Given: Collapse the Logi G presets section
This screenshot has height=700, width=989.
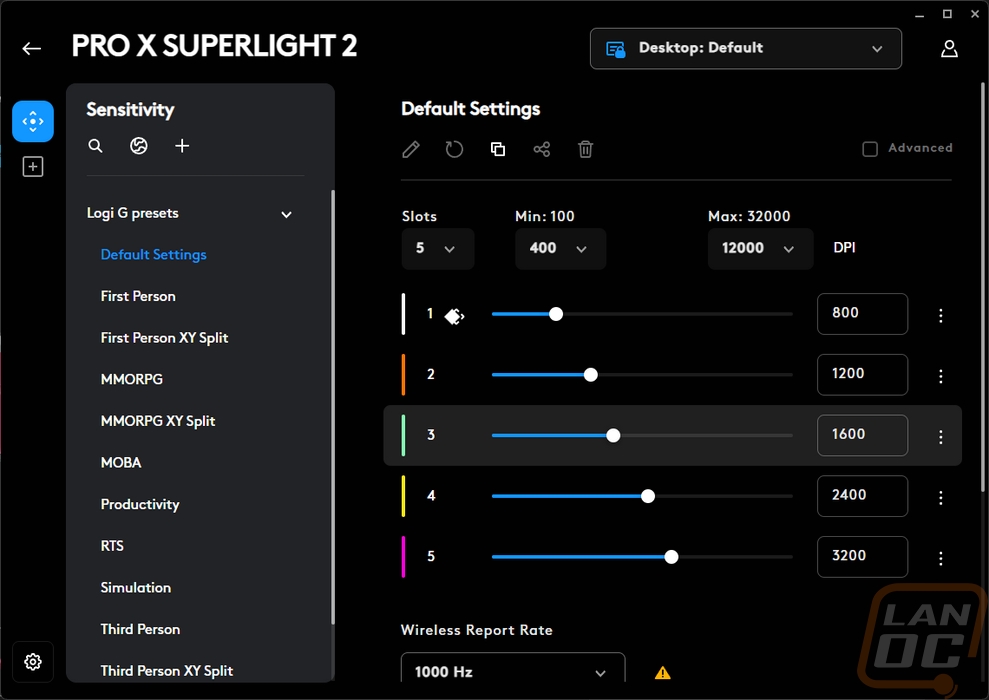Looking at the screenshot, I should (286, 215).
